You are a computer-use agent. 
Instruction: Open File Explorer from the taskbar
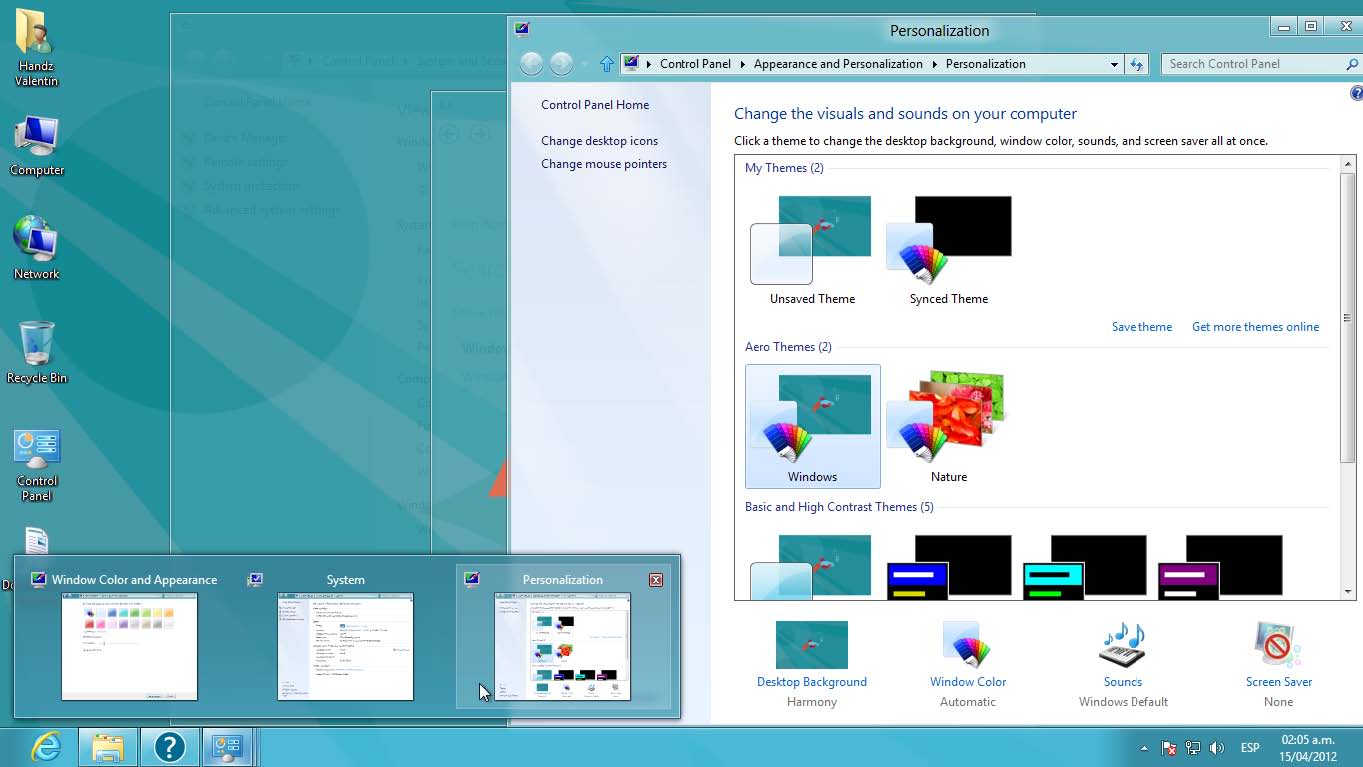[x=108, y=747]
